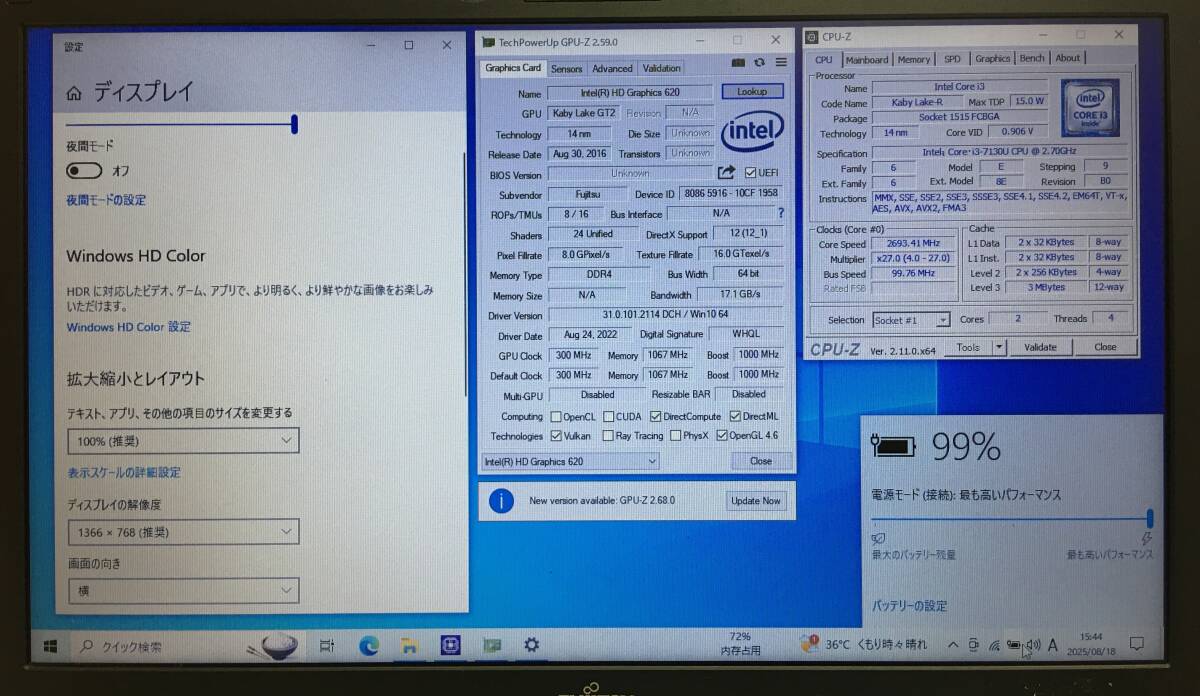Click the Settings gear icon on the taskbar

pyautogui.click(x=532, y=646)
